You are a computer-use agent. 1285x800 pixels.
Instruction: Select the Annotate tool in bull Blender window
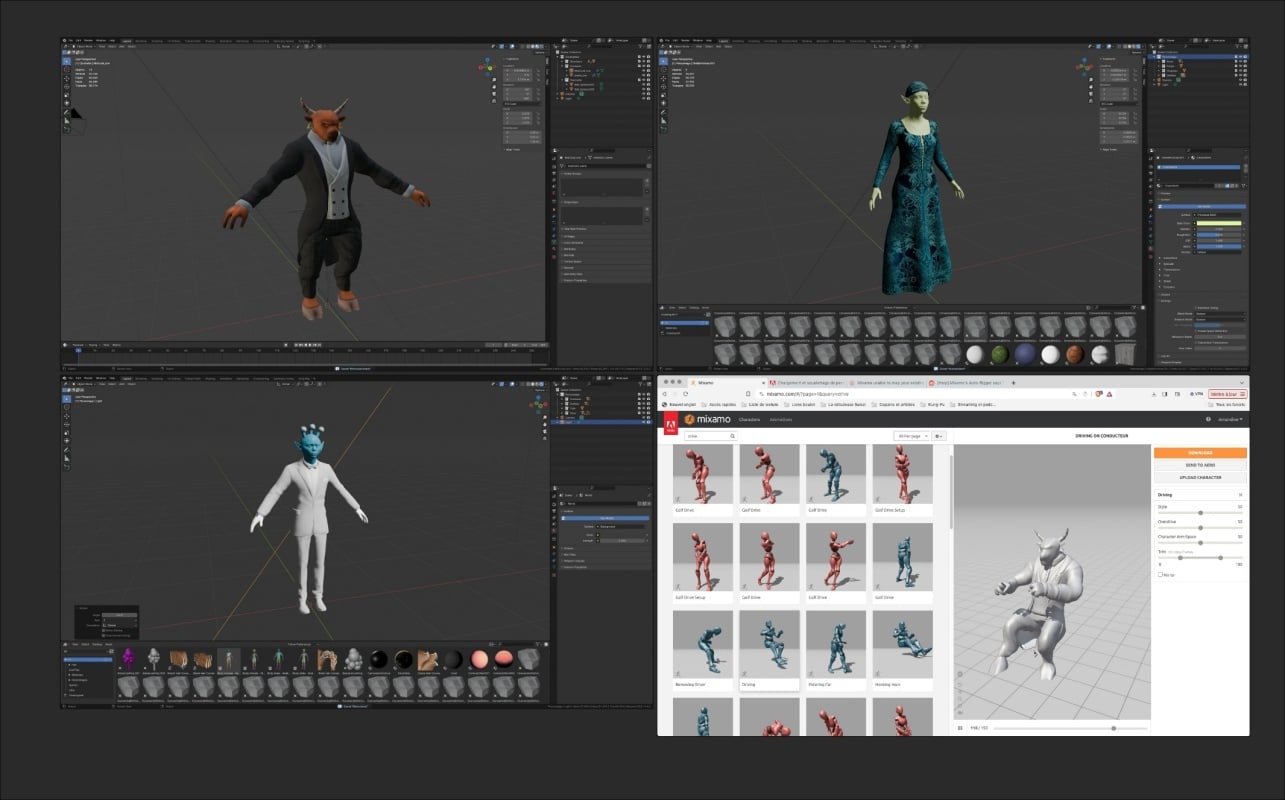point(67,112)
